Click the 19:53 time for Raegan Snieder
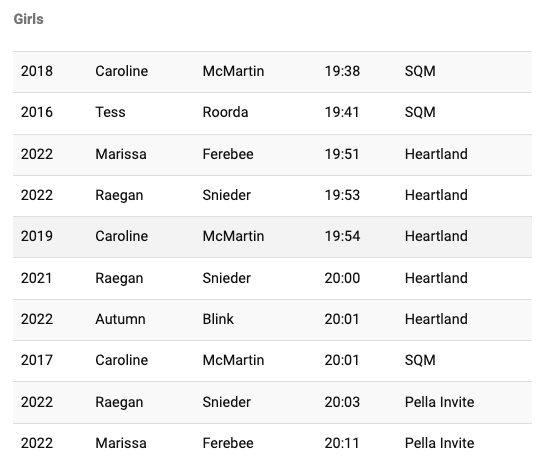This screenshot has height=464, width=539. (x=342, y=195)
